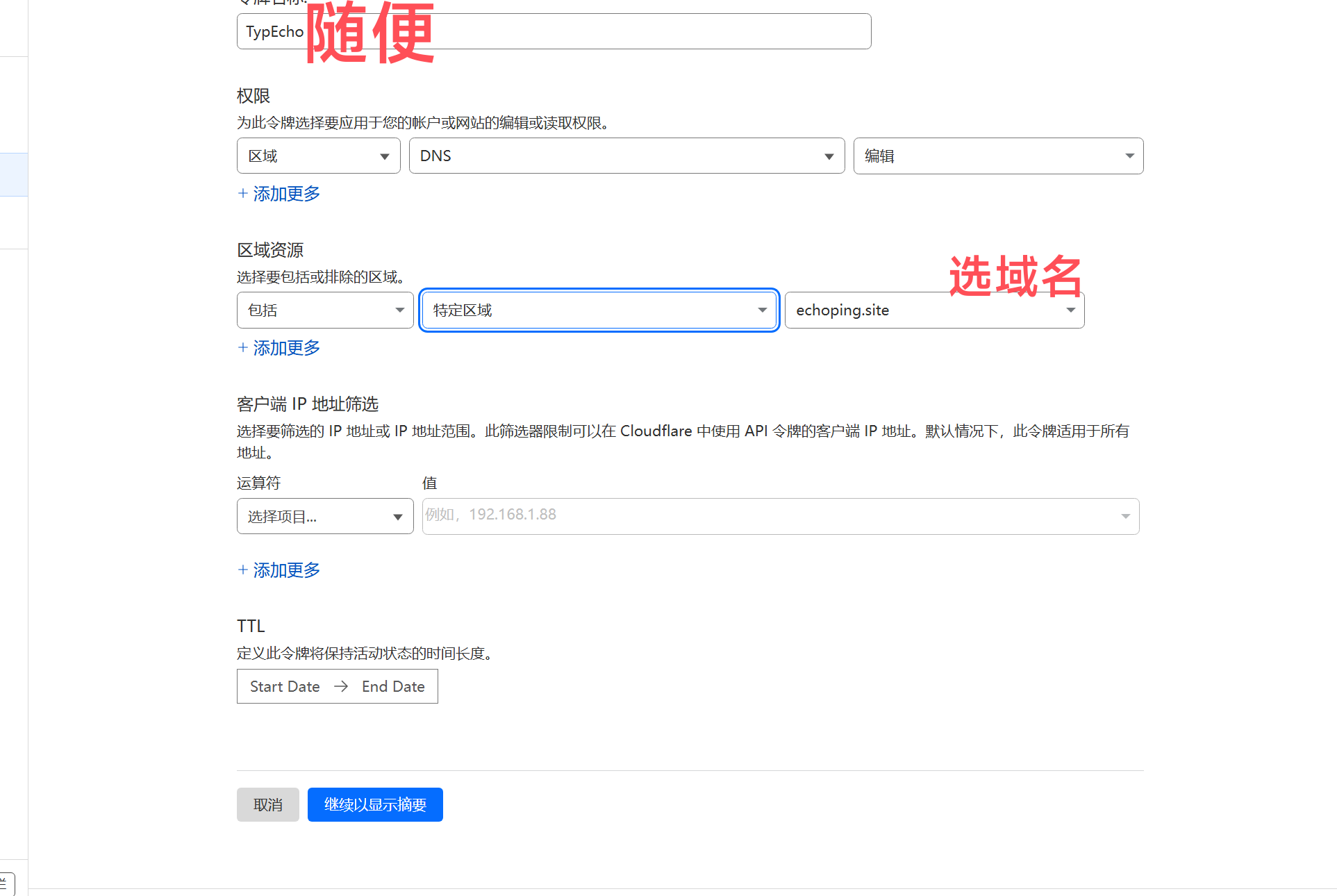This screenshot has height=896, width=1337.
Task: Open the echoping.site domain dropdown
Action: (x=933, y=310)
